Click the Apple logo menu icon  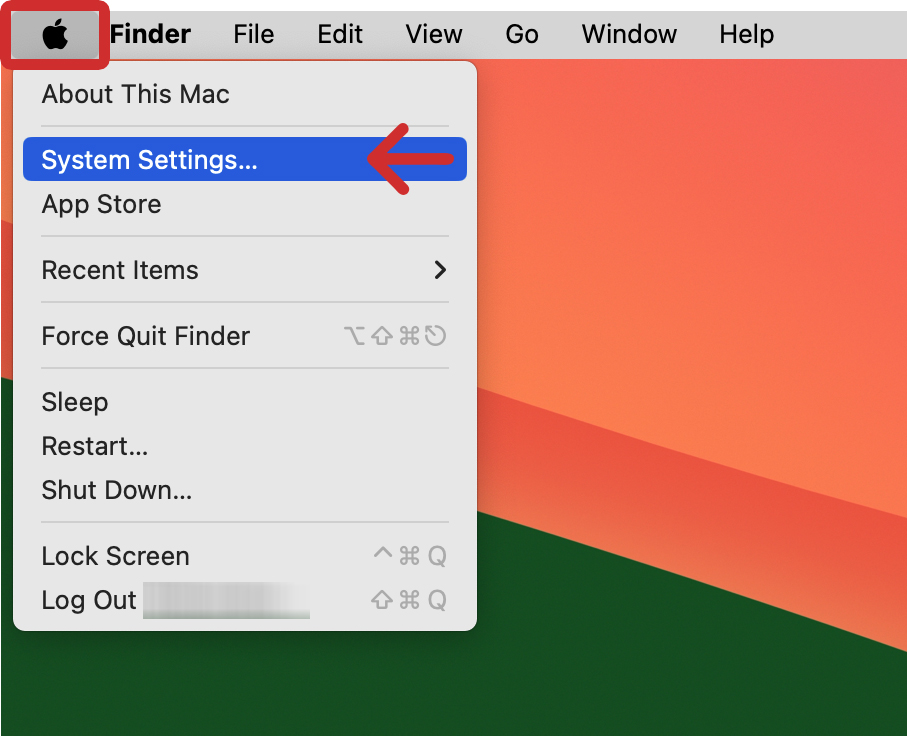click(x=55, y=35)
